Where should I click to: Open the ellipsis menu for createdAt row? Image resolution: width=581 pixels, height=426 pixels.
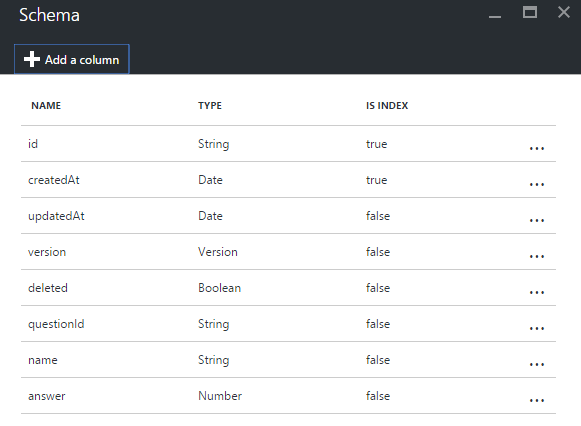coord(537,184)
